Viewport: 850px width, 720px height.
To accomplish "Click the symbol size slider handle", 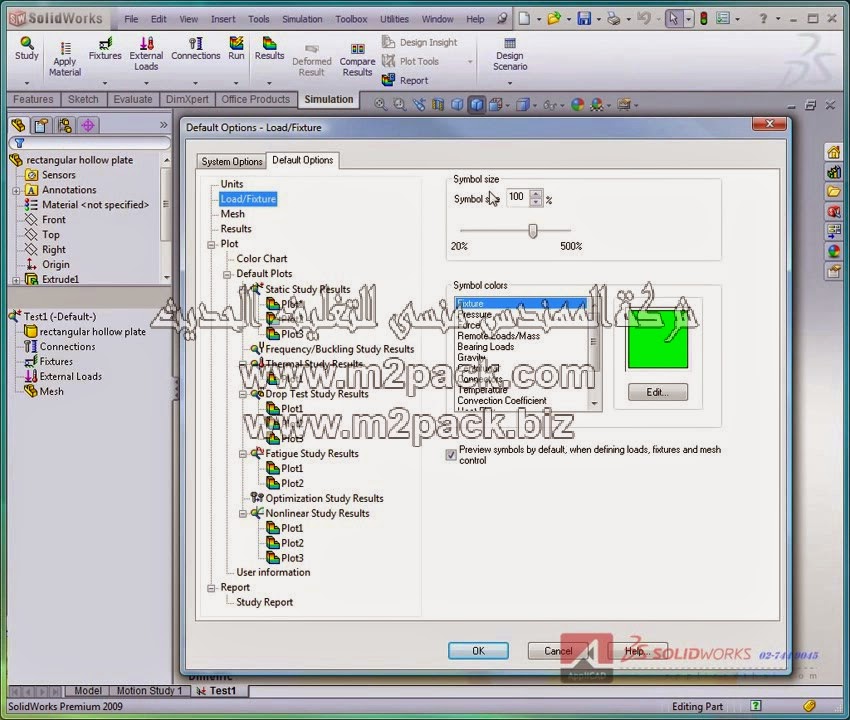I will coord(533,232).
